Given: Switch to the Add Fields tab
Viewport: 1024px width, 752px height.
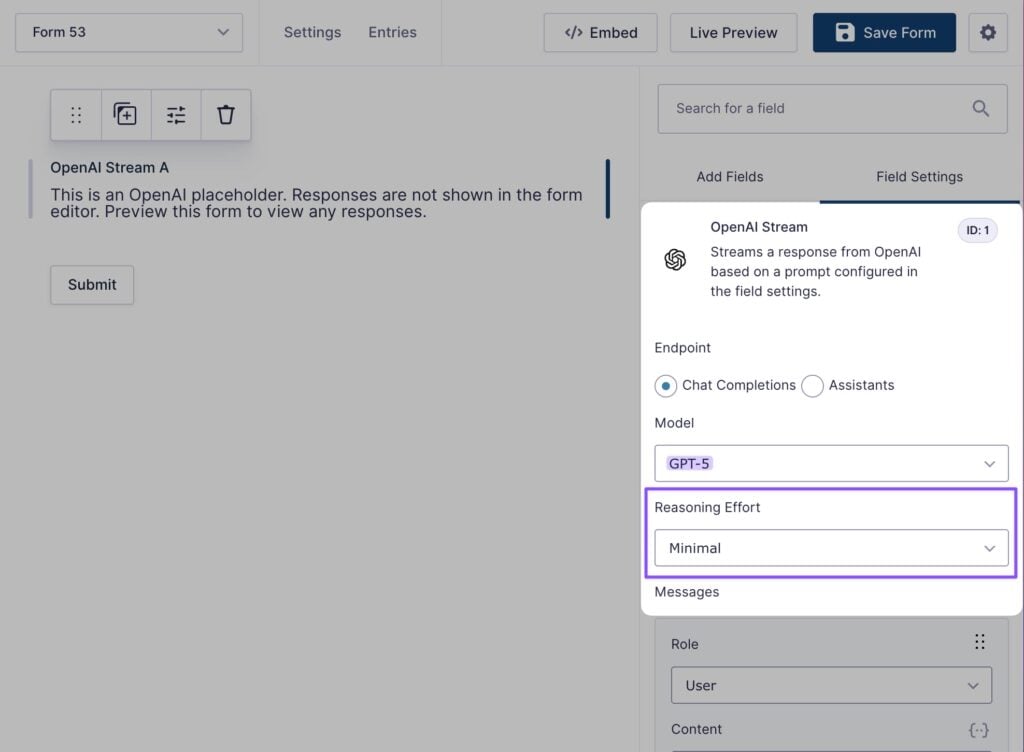Looking at the screenshot, I should pos(729,177).
